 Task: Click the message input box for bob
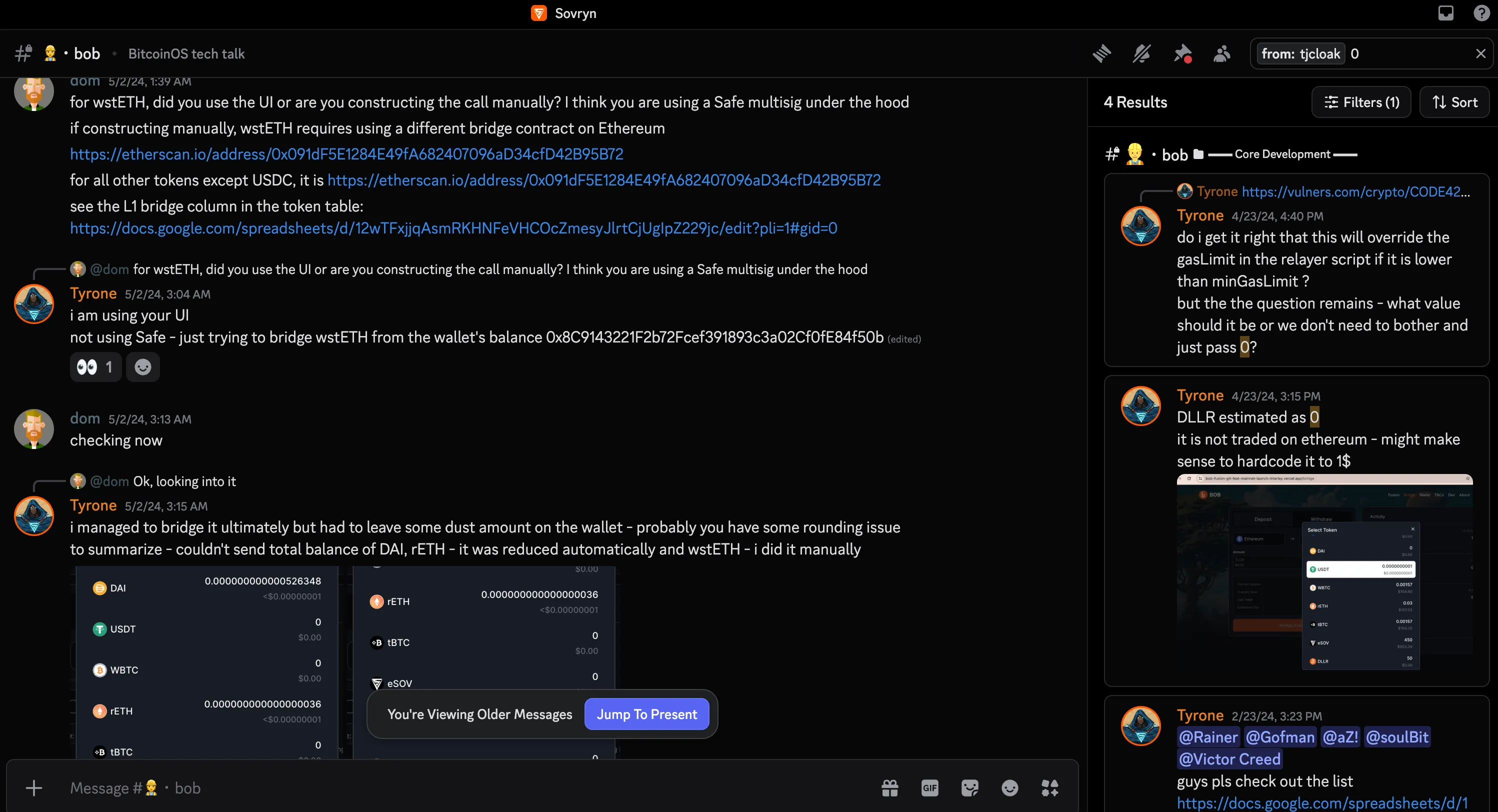465,788
